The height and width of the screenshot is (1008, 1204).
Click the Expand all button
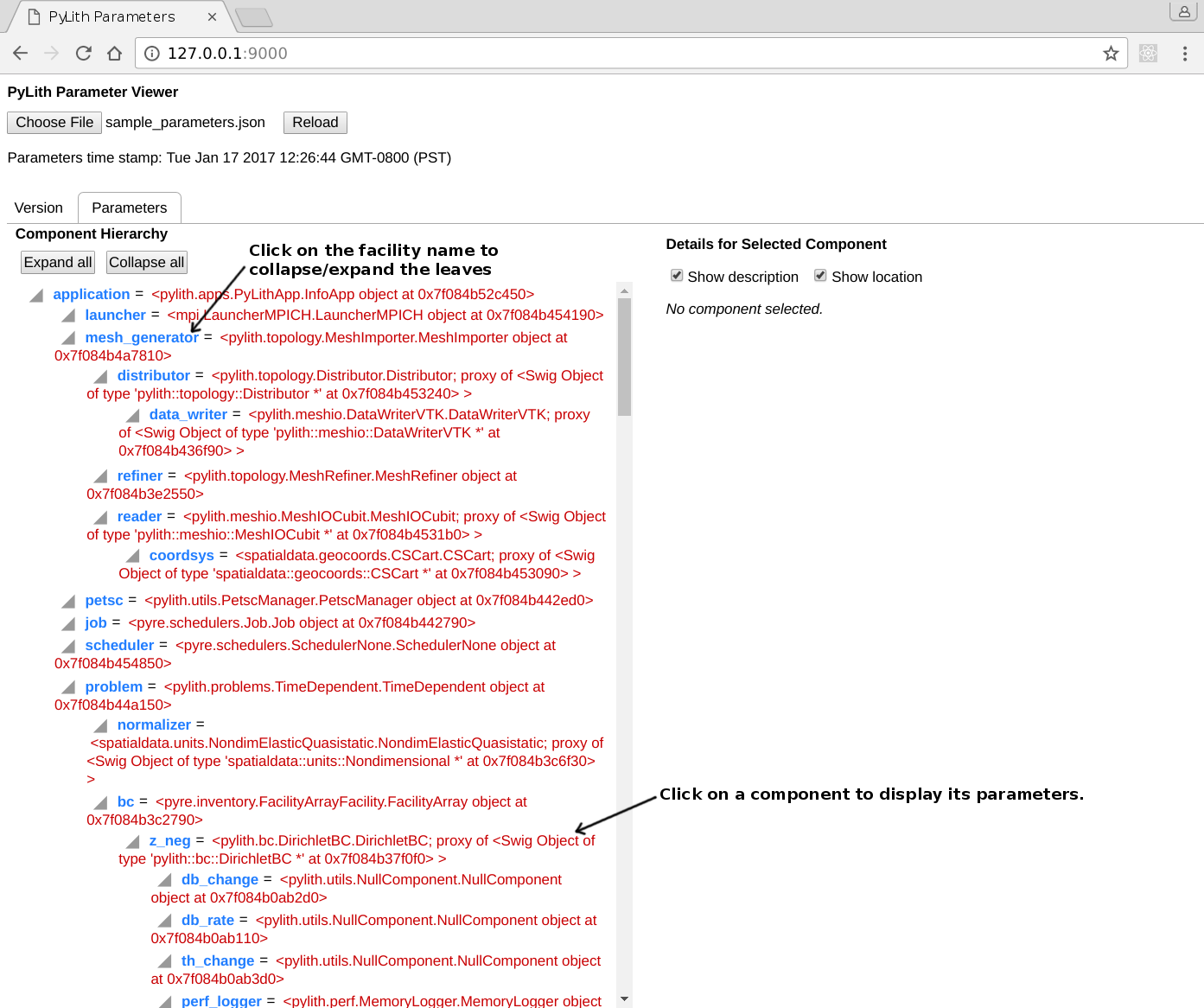click(x=58, y=262)
